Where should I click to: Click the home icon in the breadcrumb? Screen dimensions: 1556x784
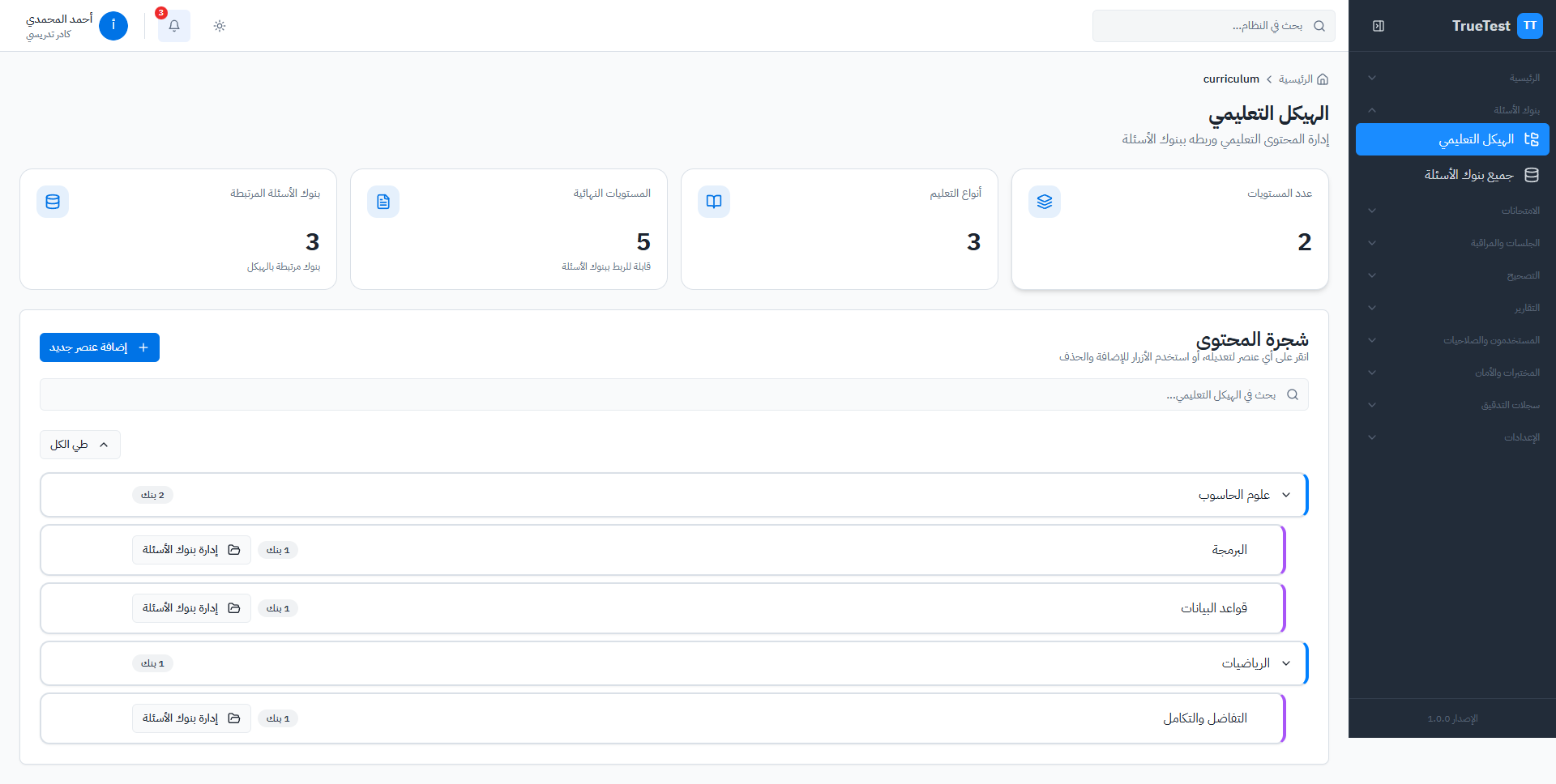[x=1323, y=79]
